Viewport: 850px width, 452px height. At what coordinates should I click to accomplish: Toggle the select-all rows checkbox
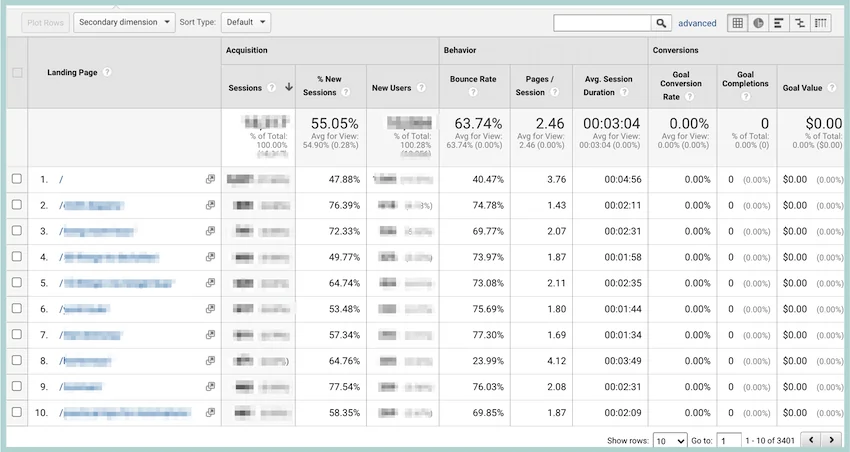(17, 73)
